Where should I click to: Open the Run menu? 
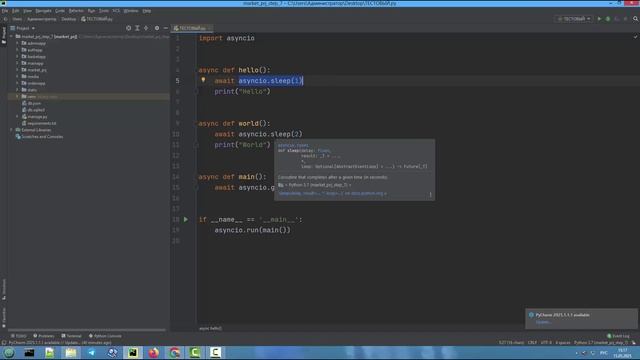(x=91, y=11)
